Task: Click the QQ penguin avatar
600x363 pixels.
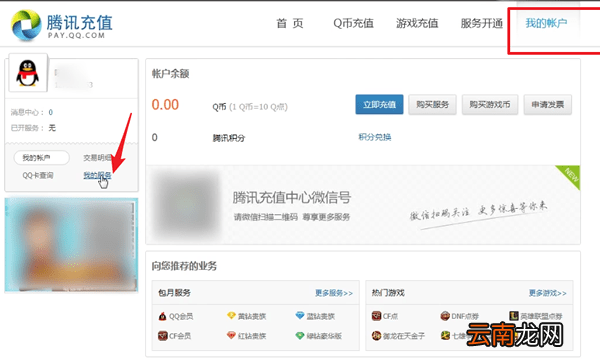Action: click(28, 73)
